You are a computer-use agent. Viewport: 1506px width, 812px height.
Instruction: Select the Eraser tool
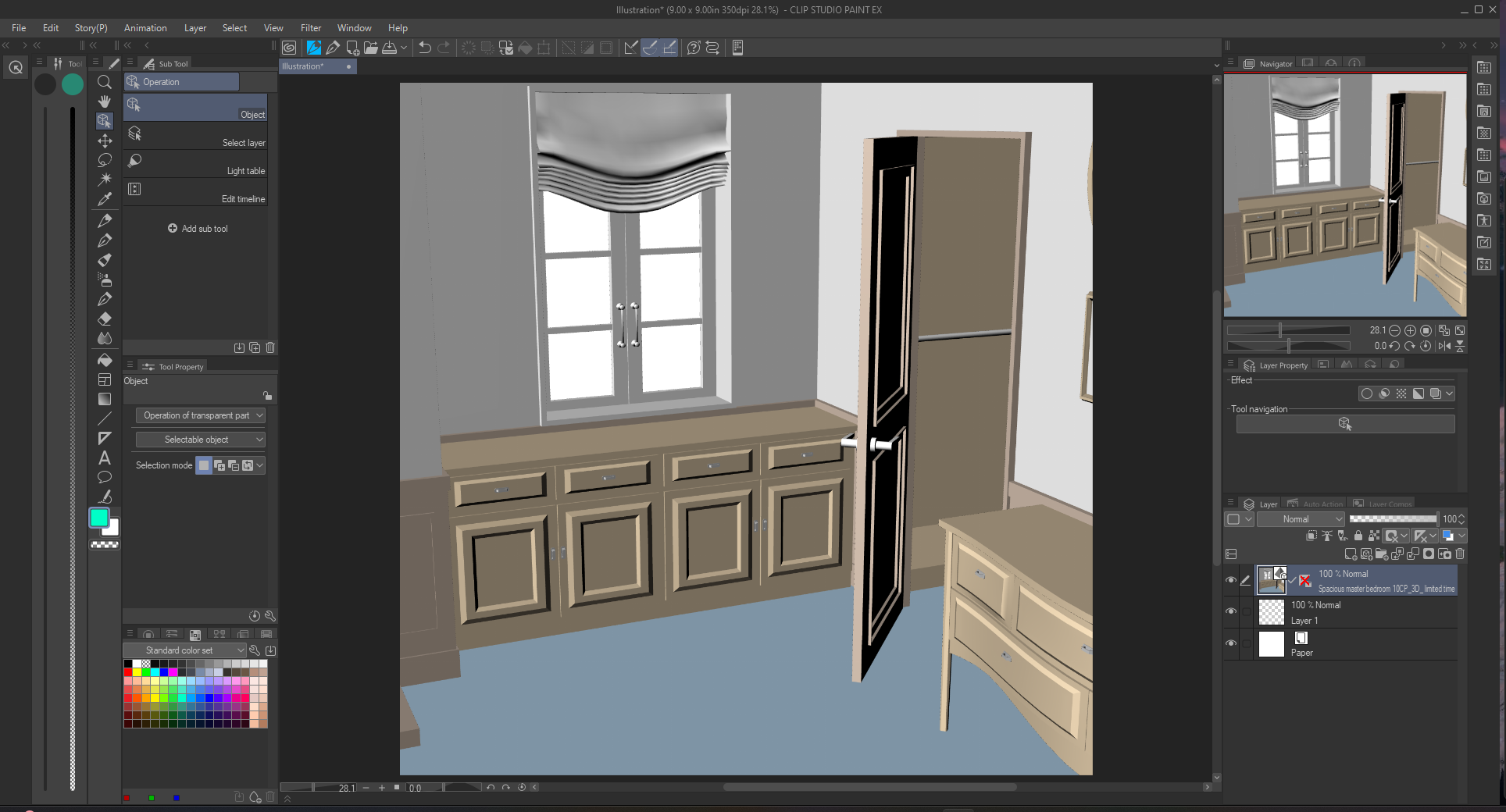point(104,319)
